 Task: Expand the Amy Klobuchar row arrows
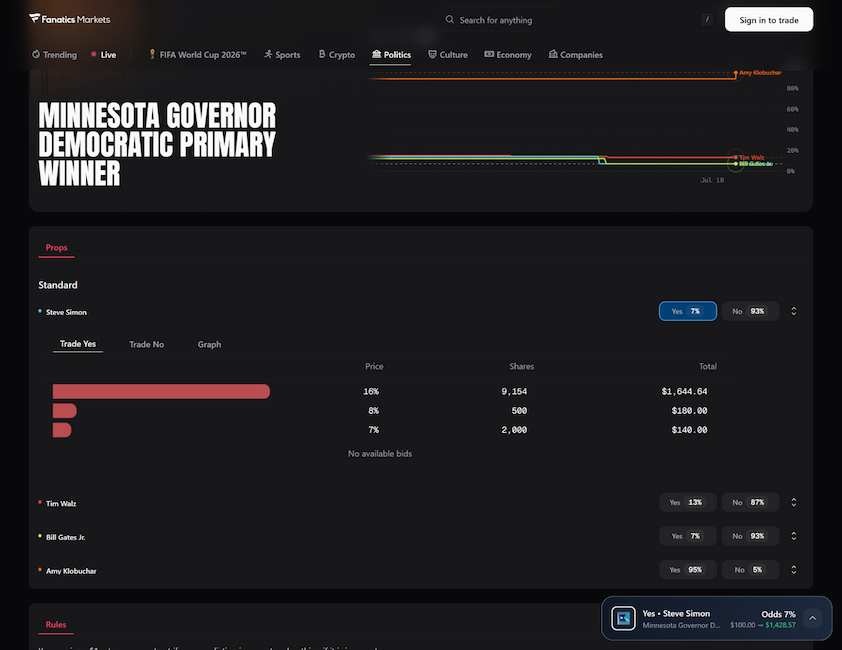(794, 569)
